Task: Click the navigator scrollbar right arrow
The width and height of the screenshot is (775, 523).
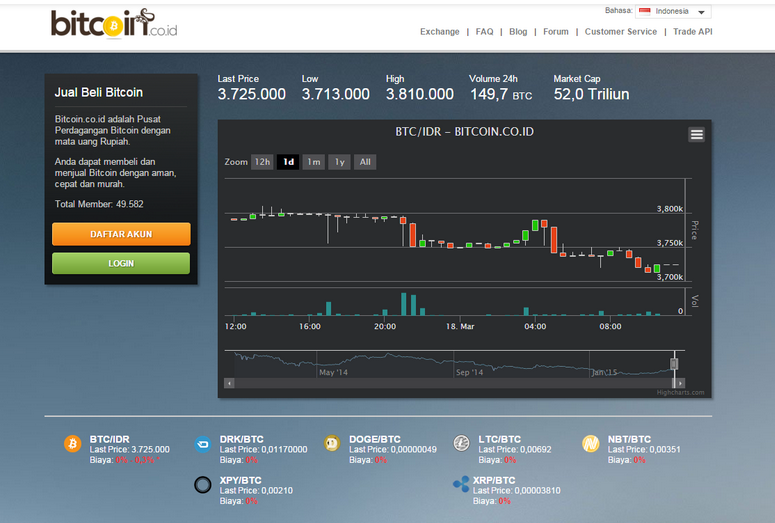Action: [681, 383]
